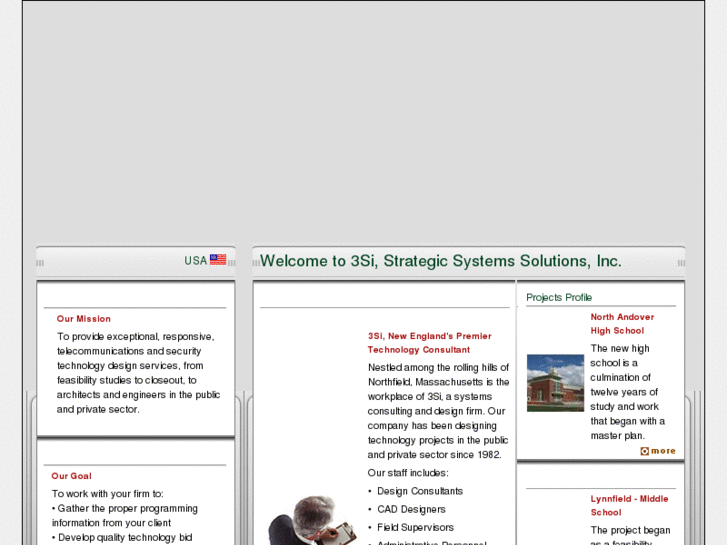Image resolution: width=727 pixels, height=545 pixels.
Task: Click 'Our staff includes:' text
Action: (x=408, y=473)
